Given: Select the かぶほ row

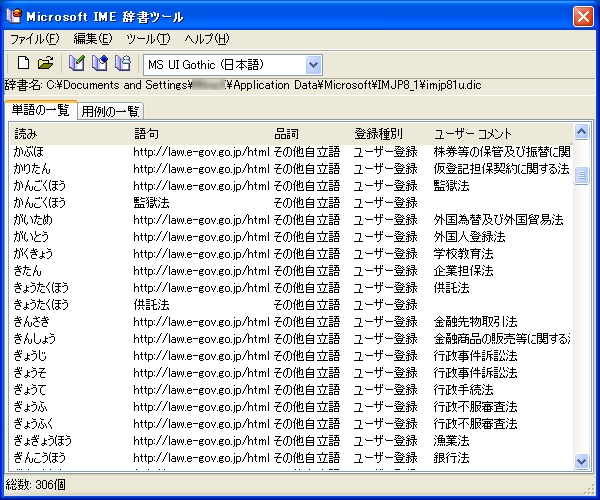Looking at the screenshot, I should [292, 152].
